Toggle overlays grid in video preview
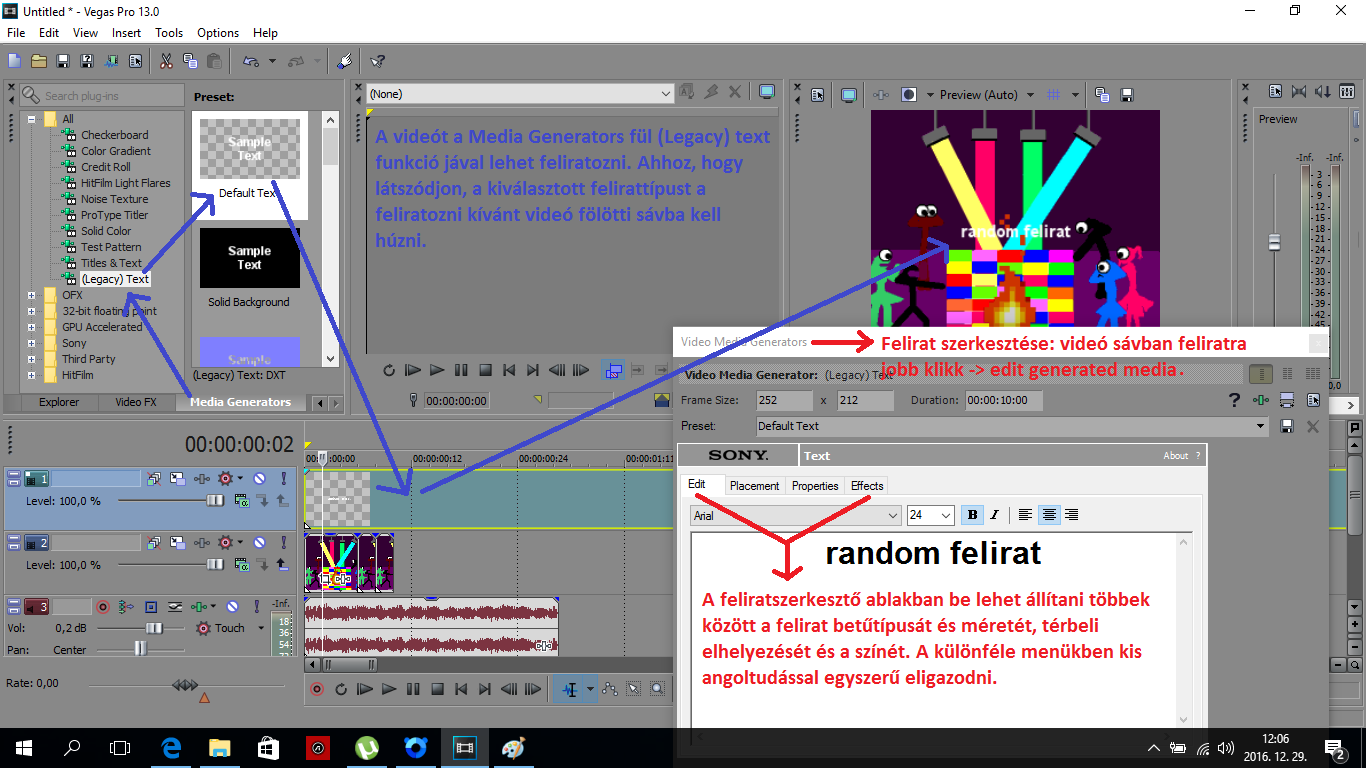 (x=1053, y=95)
